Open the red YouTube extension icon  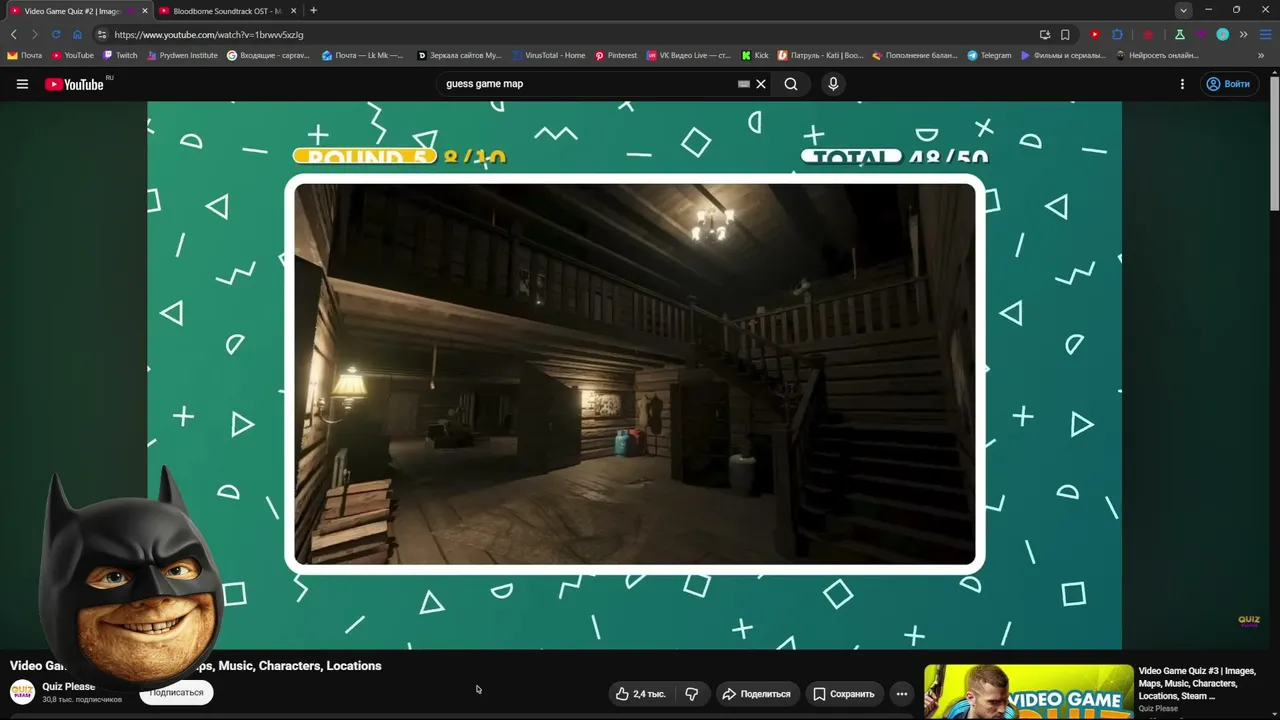tap(1095, 34)
